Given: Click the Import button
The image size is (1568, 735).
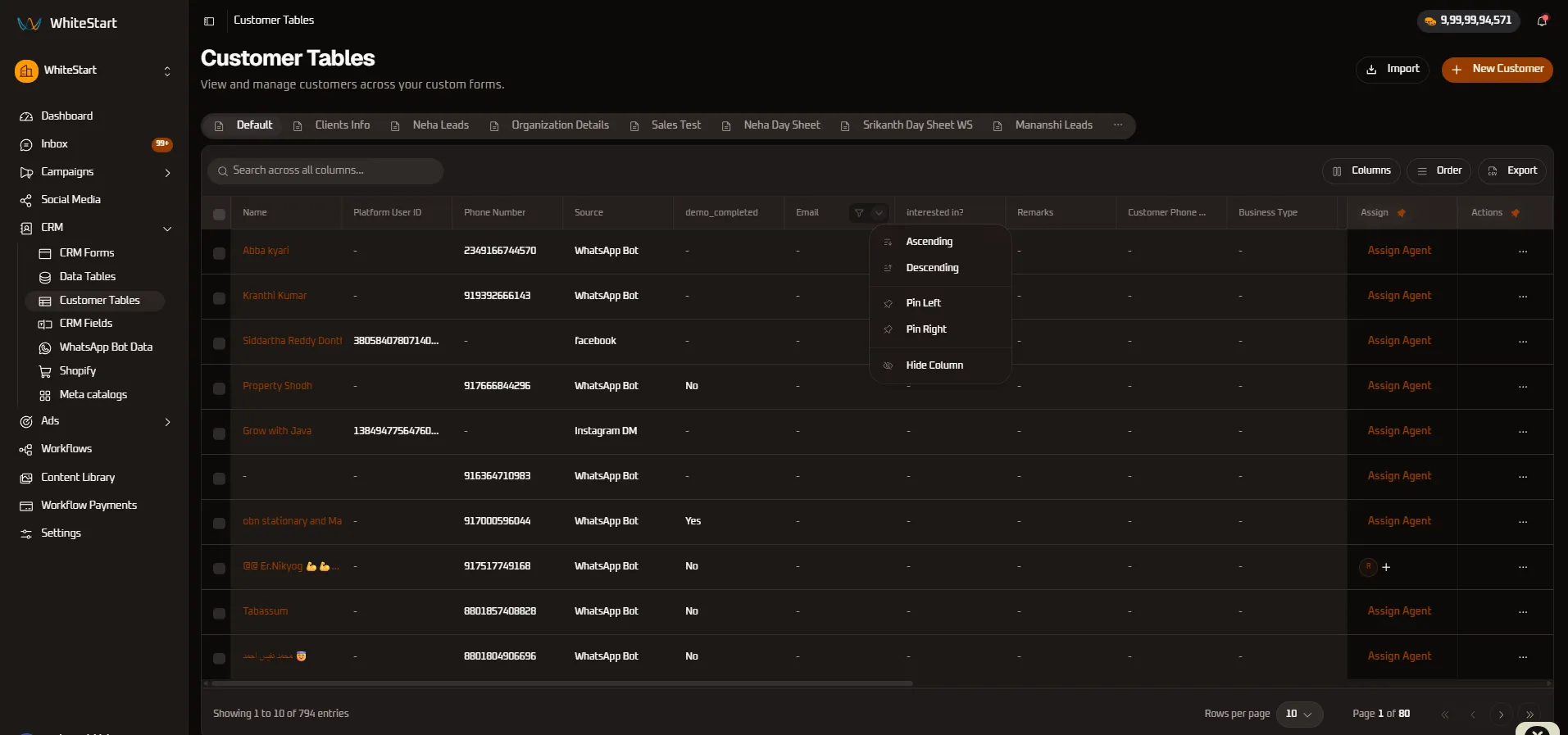Looking at the screenshot, I should (x=1392, y=70).
